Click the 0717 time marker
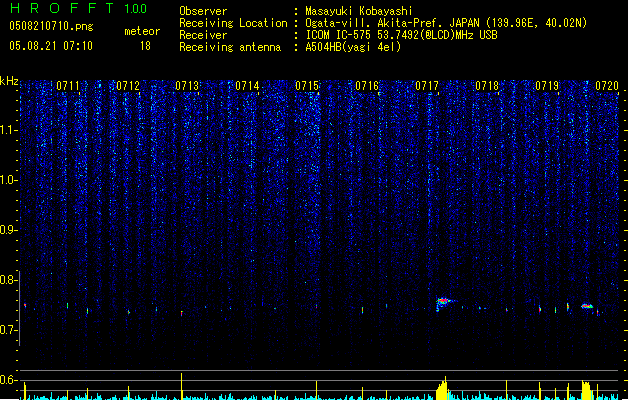The width and height of the screenshot is (629, 400). (427, 86)
